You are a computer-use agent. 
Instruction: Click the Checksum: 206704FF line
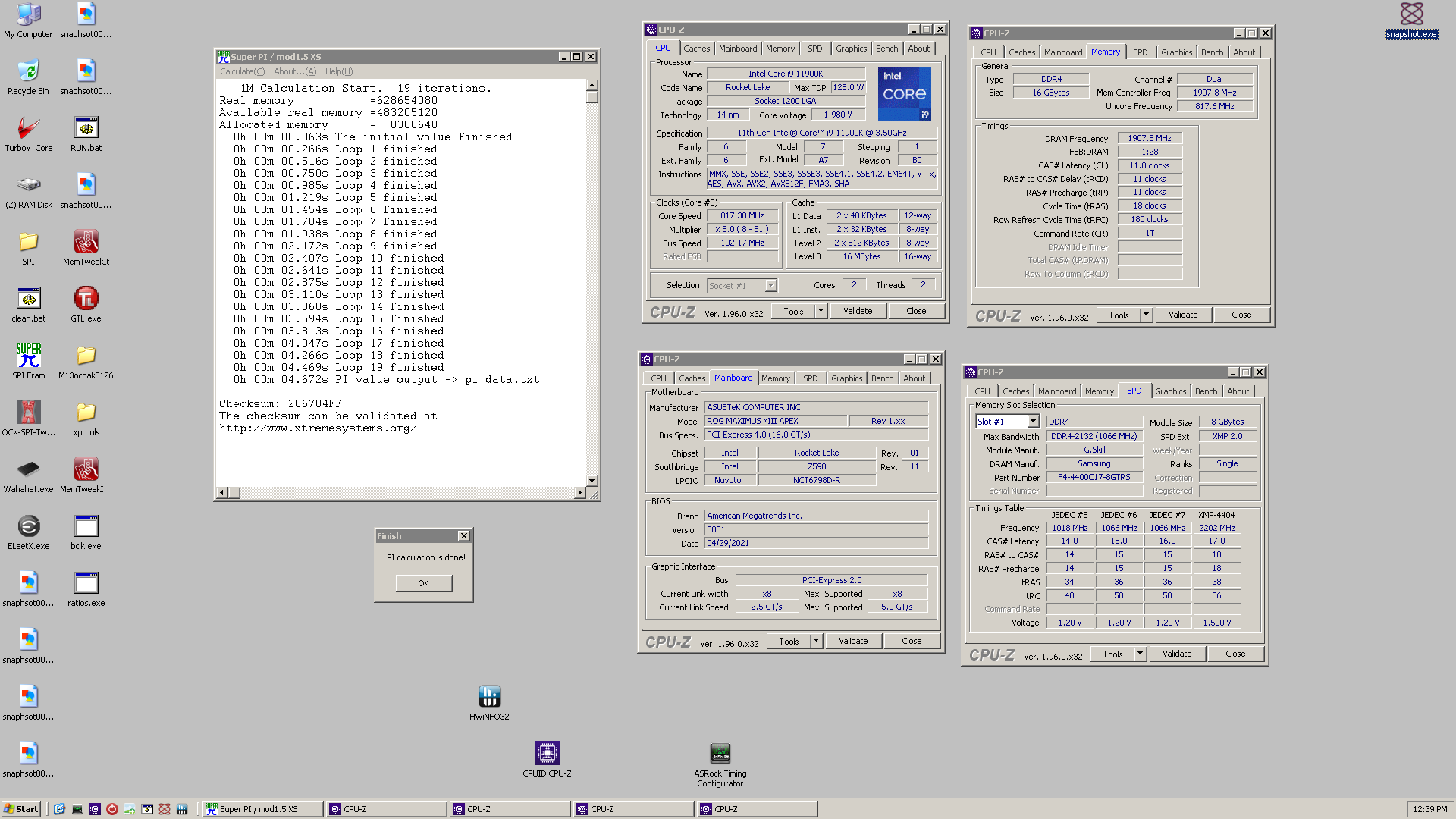pyautogui.click(x=281, y=403)
